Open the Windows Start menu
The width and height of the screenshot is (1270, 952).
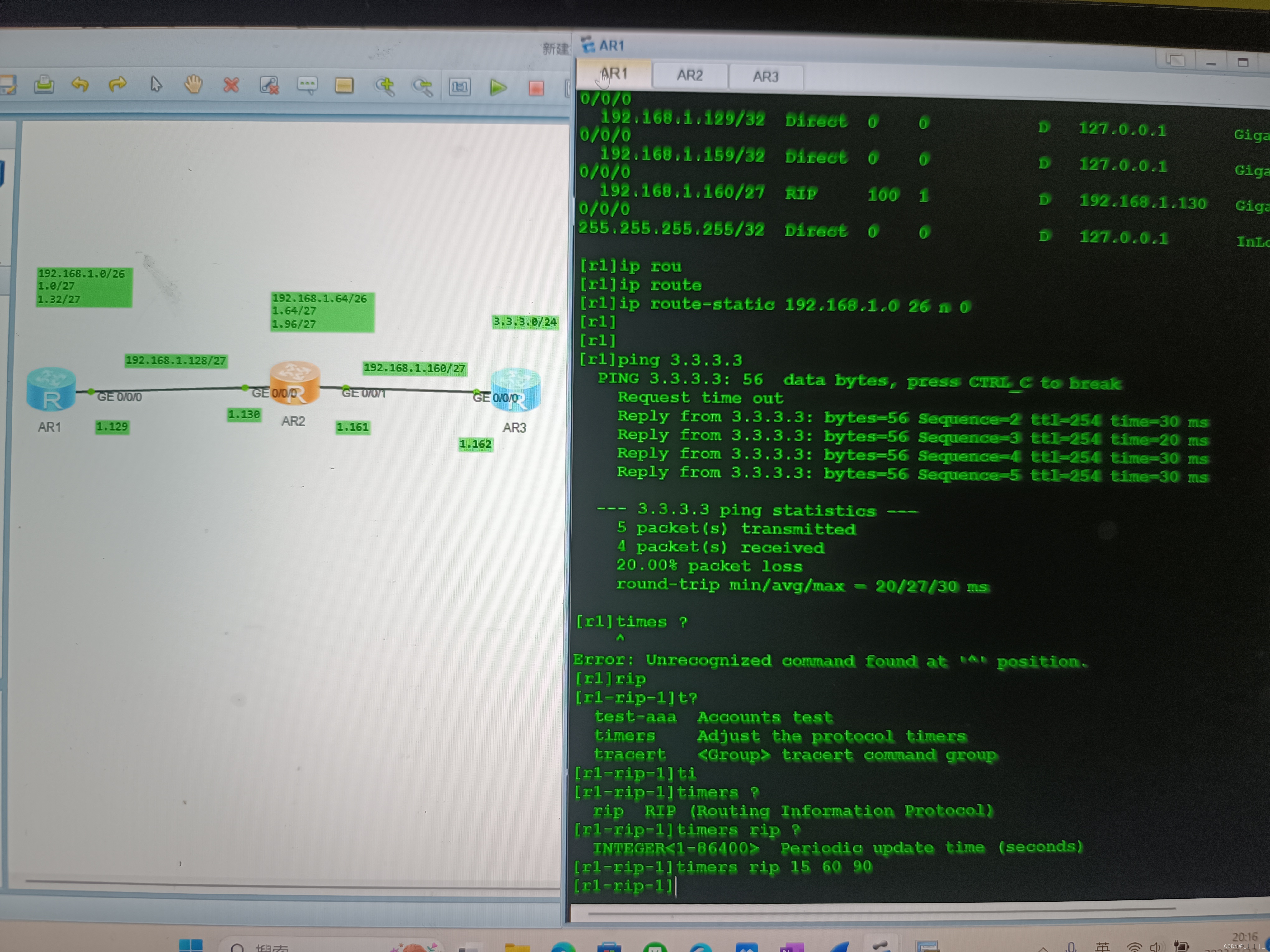tap(190, 945)
